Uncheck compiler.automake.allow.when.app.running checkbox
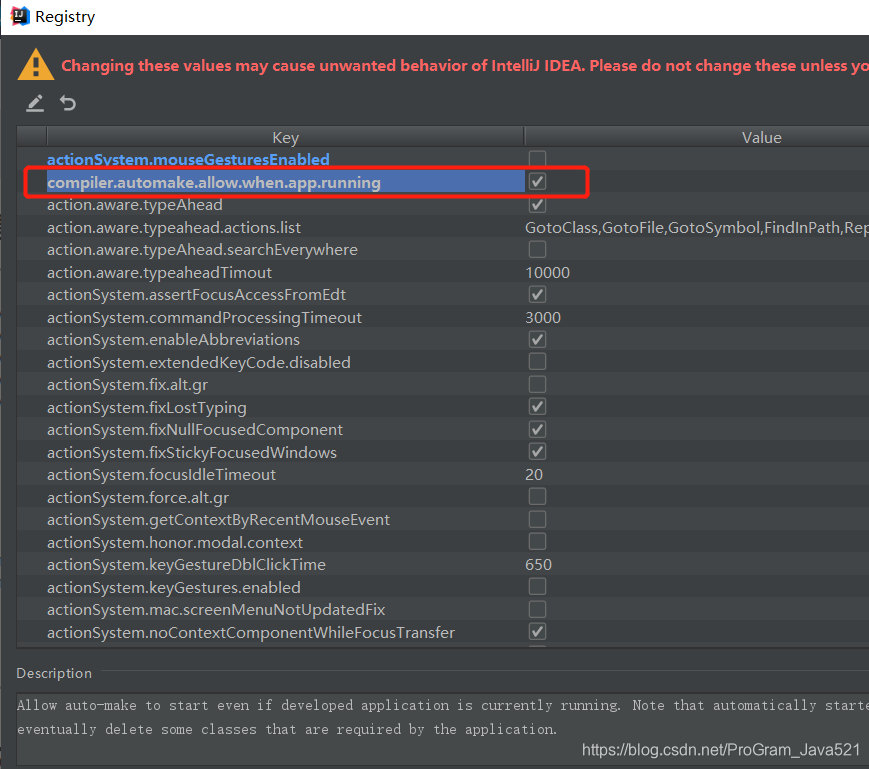The image size is (869, 769). (537, 182)
